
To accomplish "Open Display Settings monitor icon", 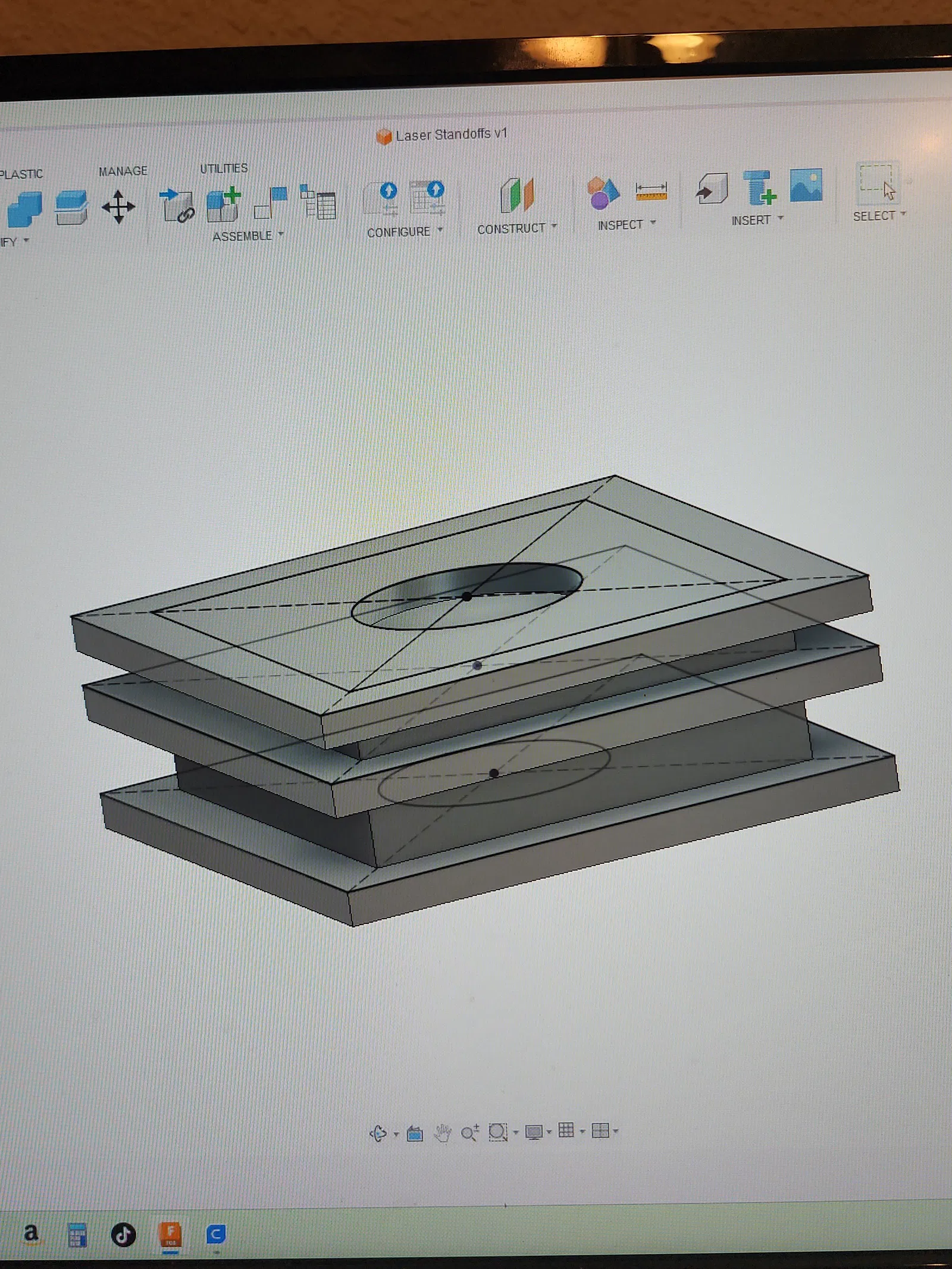I will 534,1132.
